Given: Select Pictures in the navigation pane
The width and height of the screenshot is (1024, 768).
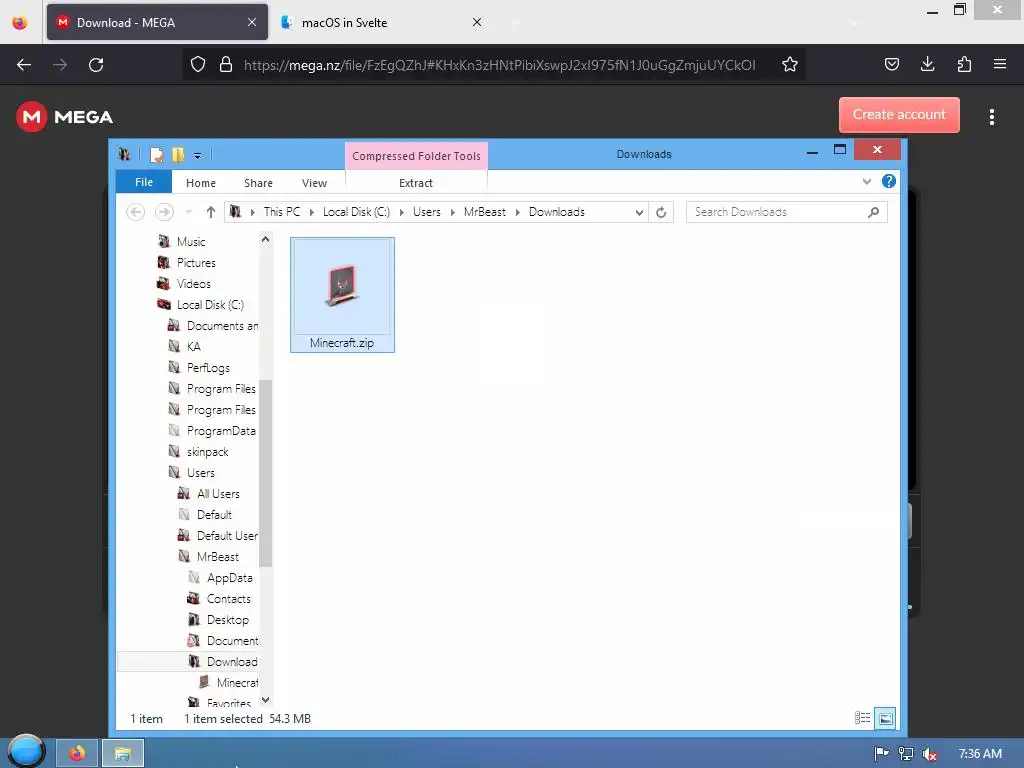Looking at the screenshot, I should click(196, 263).
